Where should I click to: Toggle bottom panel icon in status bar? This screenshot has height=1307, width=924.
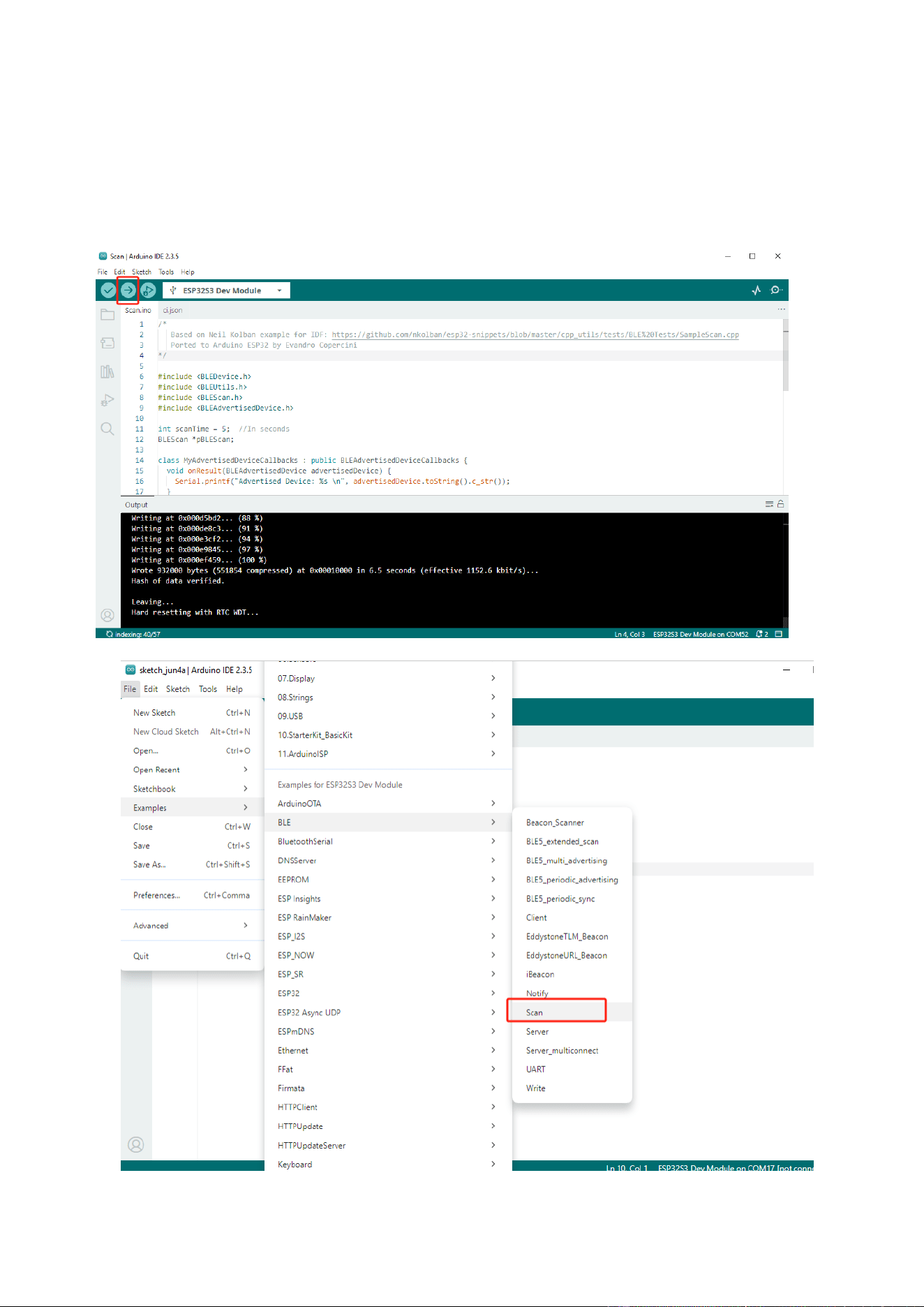coord(779,634)
